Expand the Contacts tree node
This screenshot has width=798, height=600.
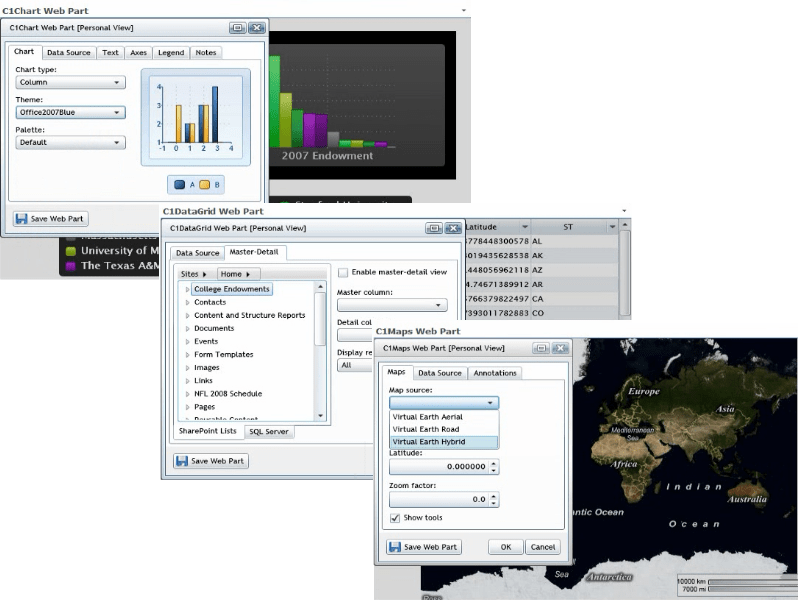[x=187, y=303]
